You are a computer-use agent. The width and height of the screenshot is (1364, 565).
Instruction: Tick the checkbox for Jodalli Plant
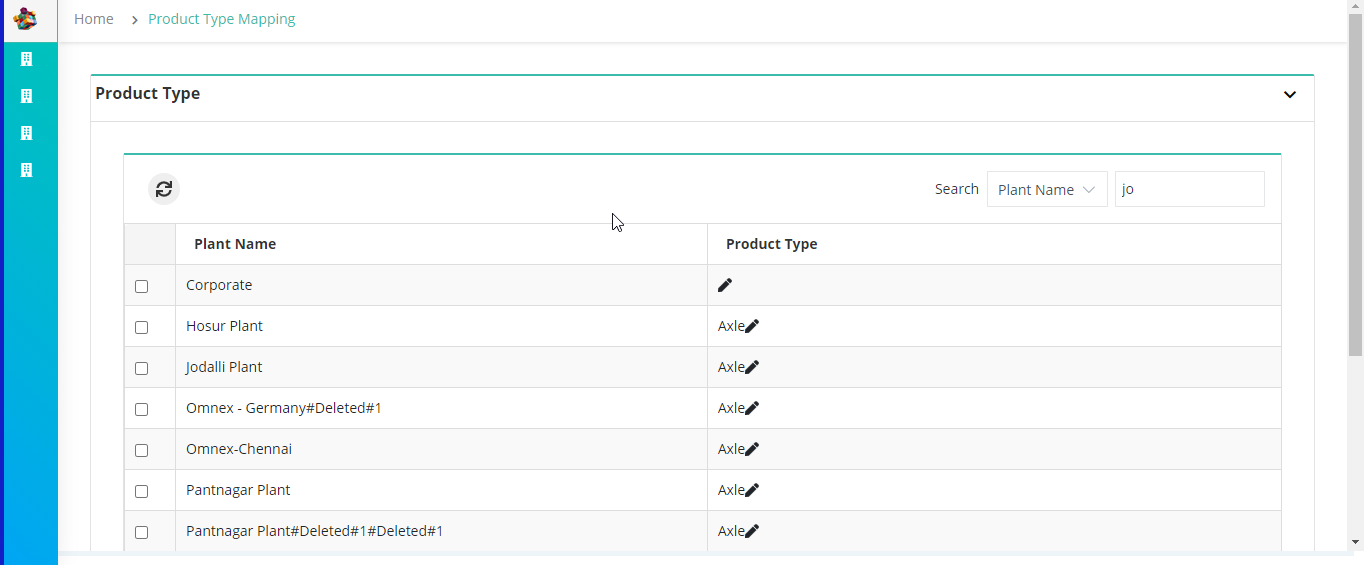tap(141, 368)
